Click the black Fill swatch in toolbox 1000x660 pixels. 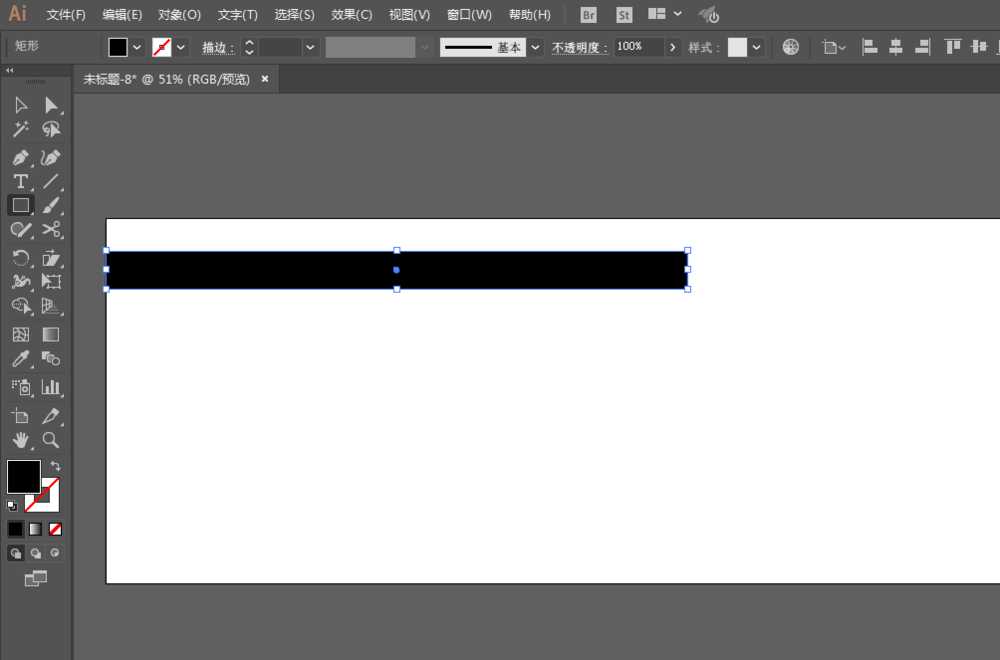[x=24, y=476]
